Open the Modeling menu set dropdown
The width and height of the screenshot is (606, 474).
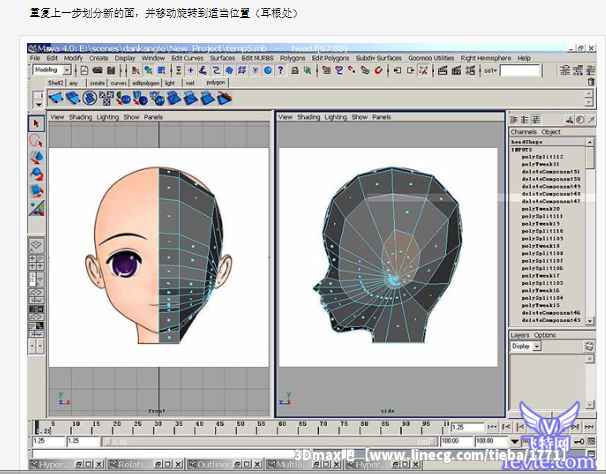point(67,70)
